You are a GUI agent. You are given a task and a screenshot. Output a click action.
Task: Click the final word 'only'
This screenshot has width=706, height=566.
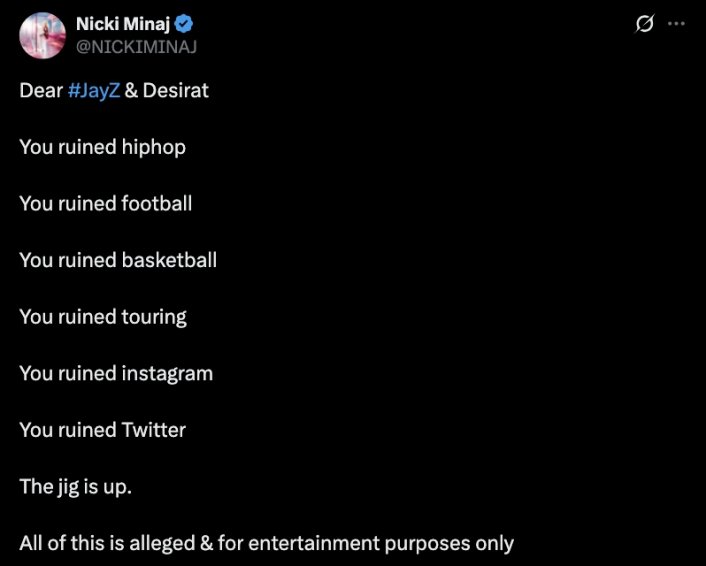pos(494,543)
